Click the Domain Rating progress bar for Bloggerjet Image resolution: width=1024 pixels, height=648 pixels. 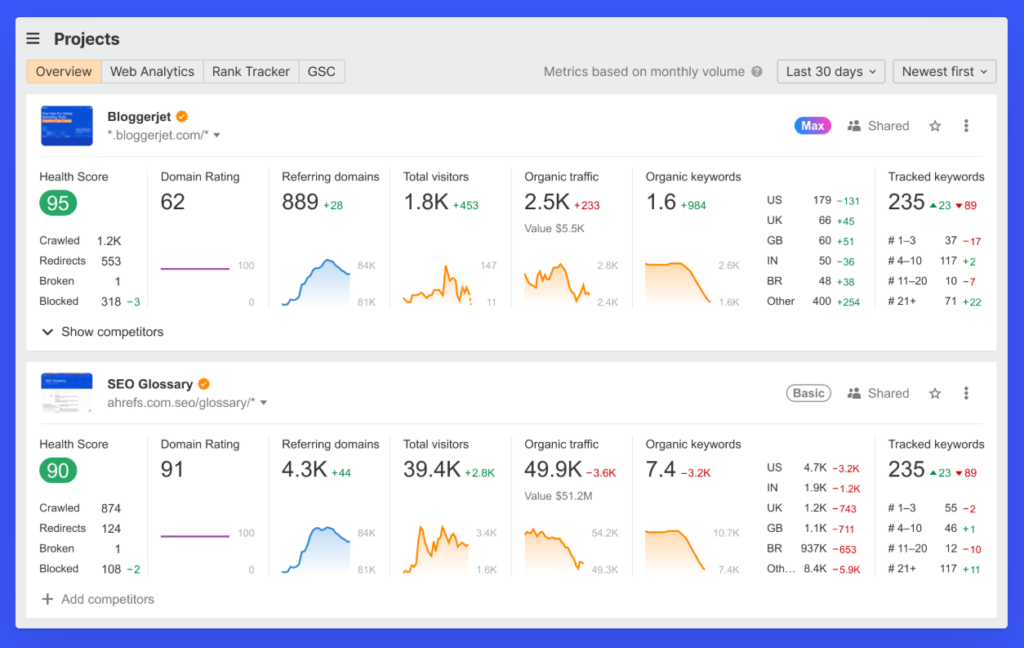coord(194,266)
